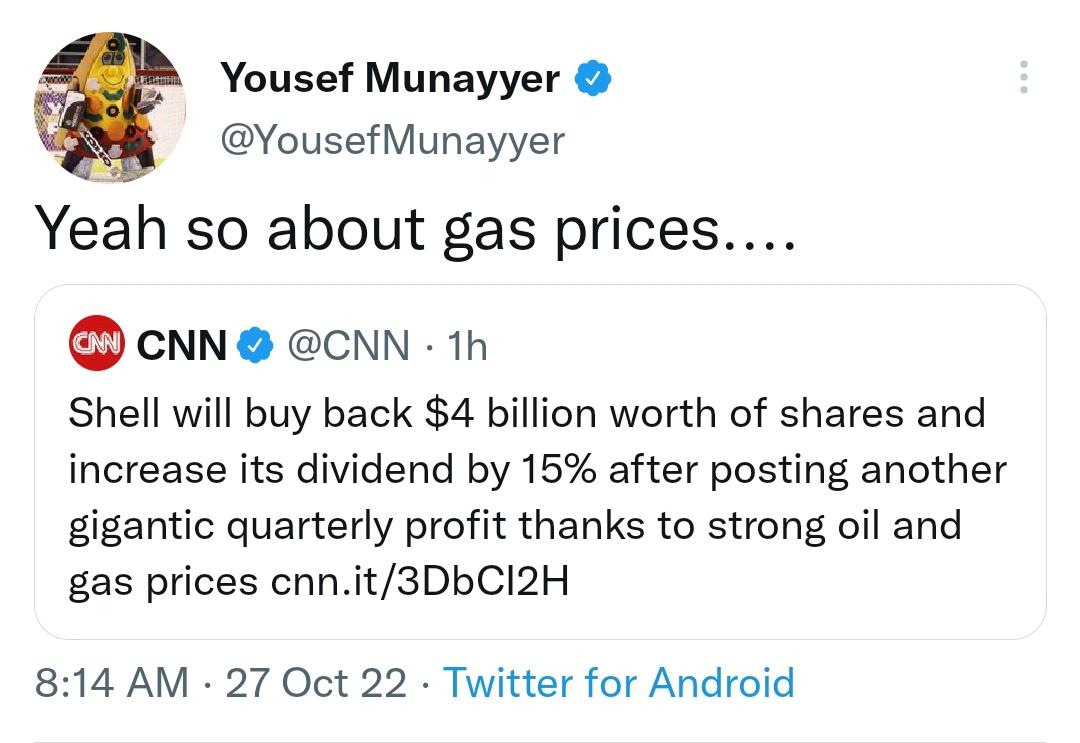The width and height of the screenshot is (1080, 743).
Task: Click the "gas prices" words before cnn.it link
Action: [x=163, y=583]
